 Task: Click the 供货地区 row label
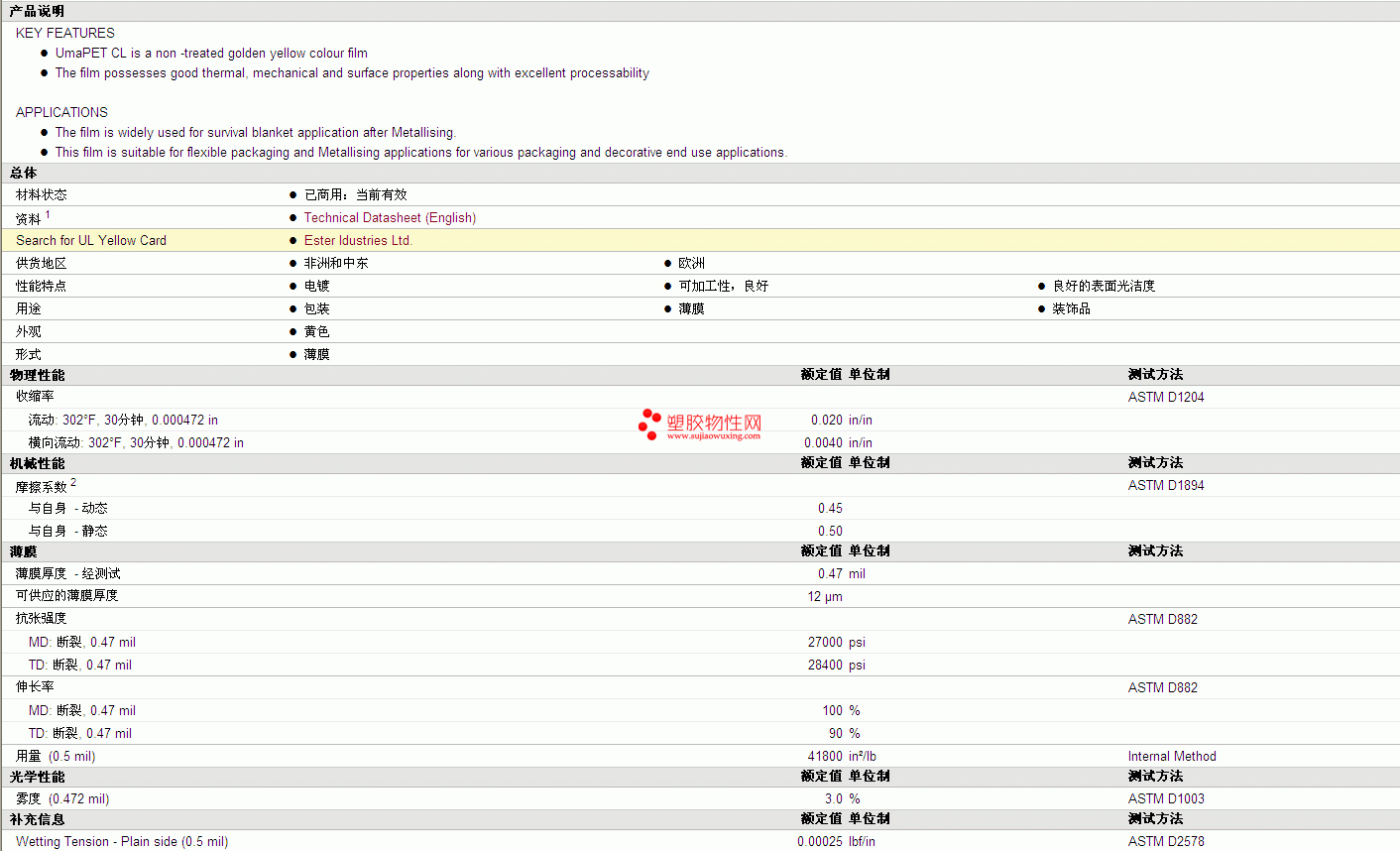42,263
